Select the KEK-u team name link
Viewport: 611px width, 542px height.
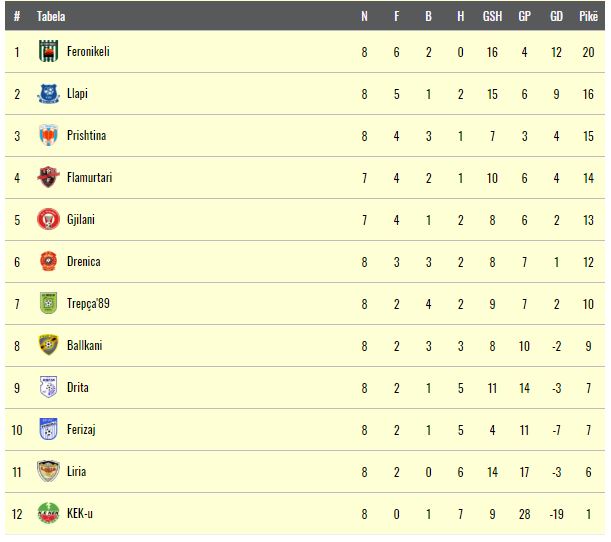(x=80, y=513)
